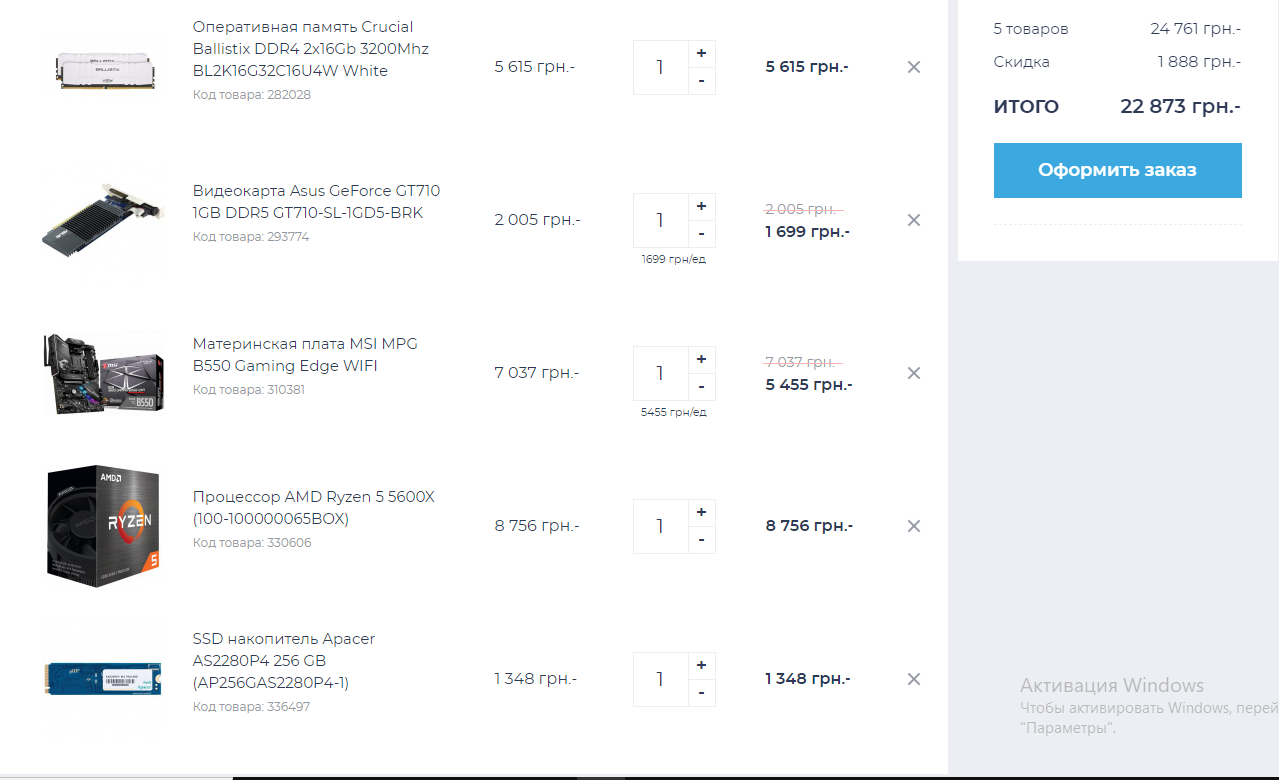1279x780 pixels.
Task: Remove Asus GeForce GT710 from cart
Action: pos(913,220)
